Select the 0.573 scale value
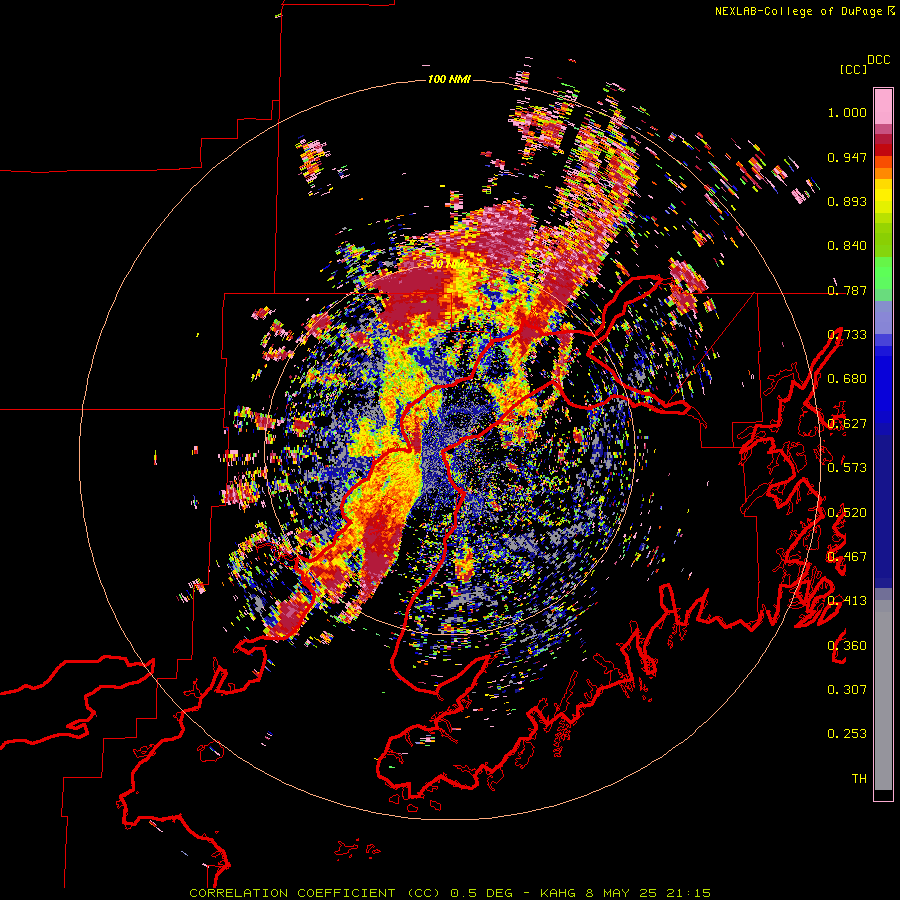This screenshot has height=900, width=900. pos(847,468)
